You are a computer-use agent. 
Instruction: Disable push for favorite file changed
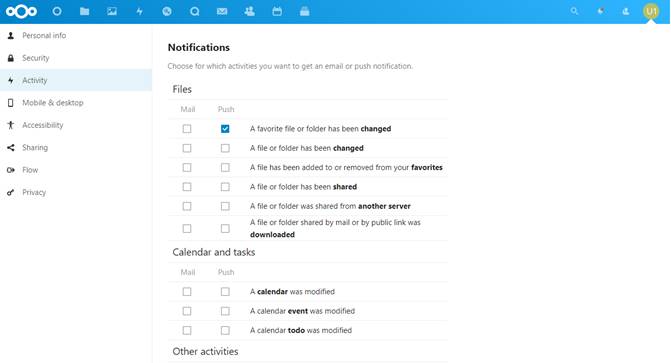[x=225, y=129]
